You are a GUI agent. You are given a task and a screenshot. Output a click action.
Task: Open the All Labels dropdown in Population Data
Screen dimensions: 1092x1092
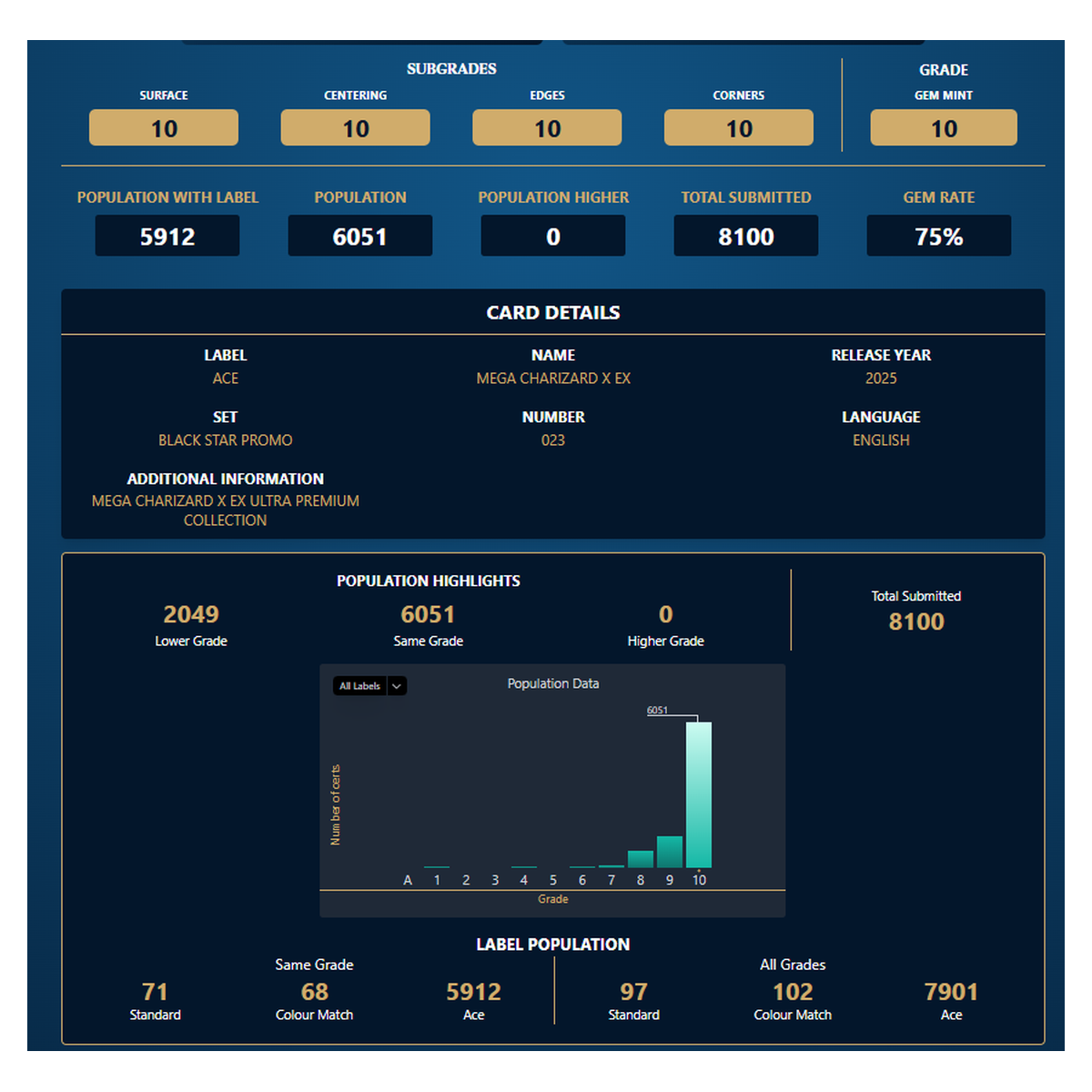pos(370,686)
